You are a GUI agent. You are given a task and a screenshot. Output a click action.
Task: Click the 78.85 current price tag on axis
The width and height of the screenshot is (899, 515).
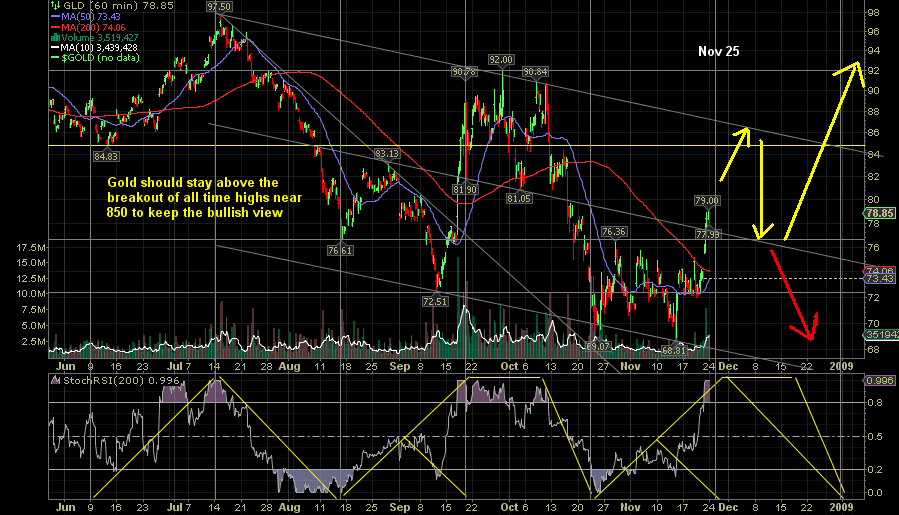point(880,213)
